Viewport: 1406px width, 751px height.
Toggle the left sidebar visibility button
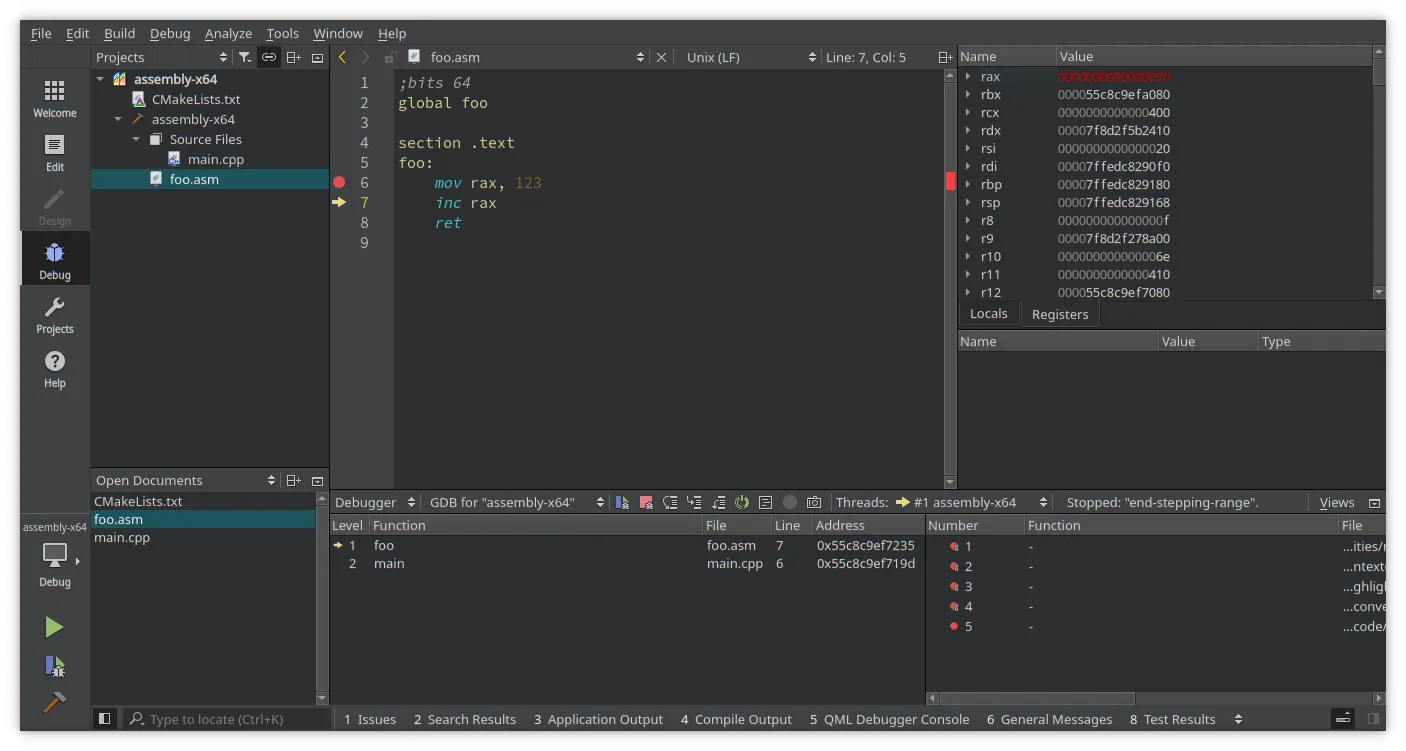[x=104, y=719]
